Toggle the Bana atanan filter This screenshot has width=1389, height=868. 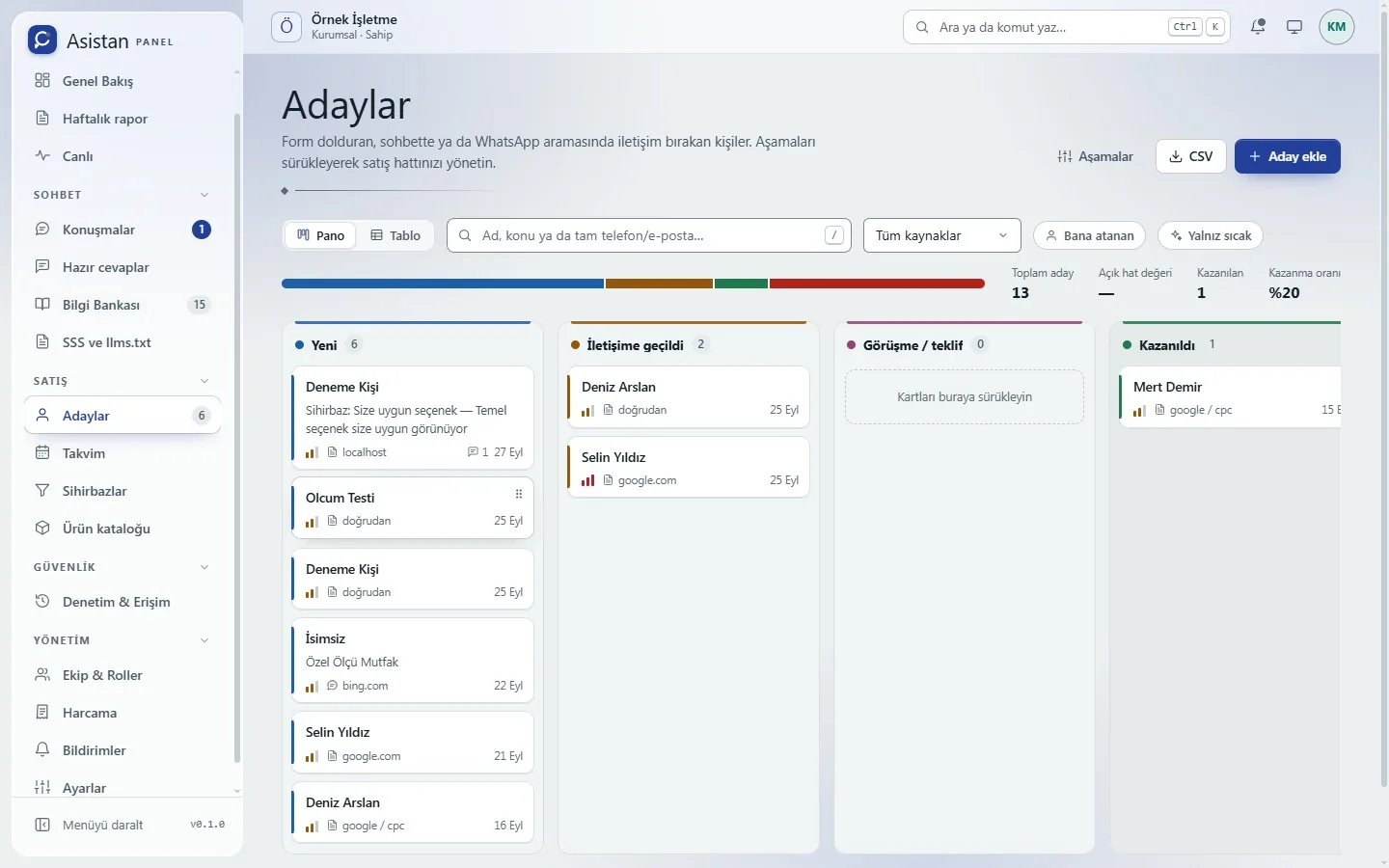click(1090, 235)
